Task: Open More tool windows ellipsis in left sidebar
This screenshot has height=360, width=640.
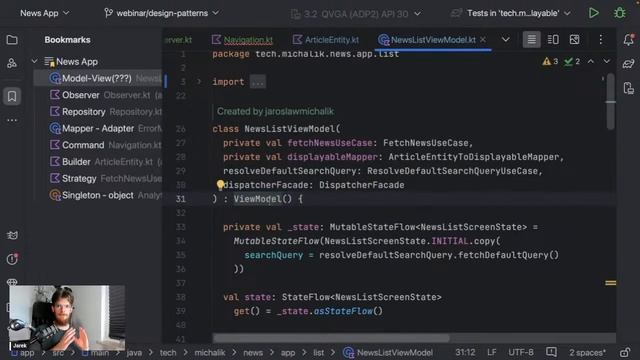Action: coord(12,120)
